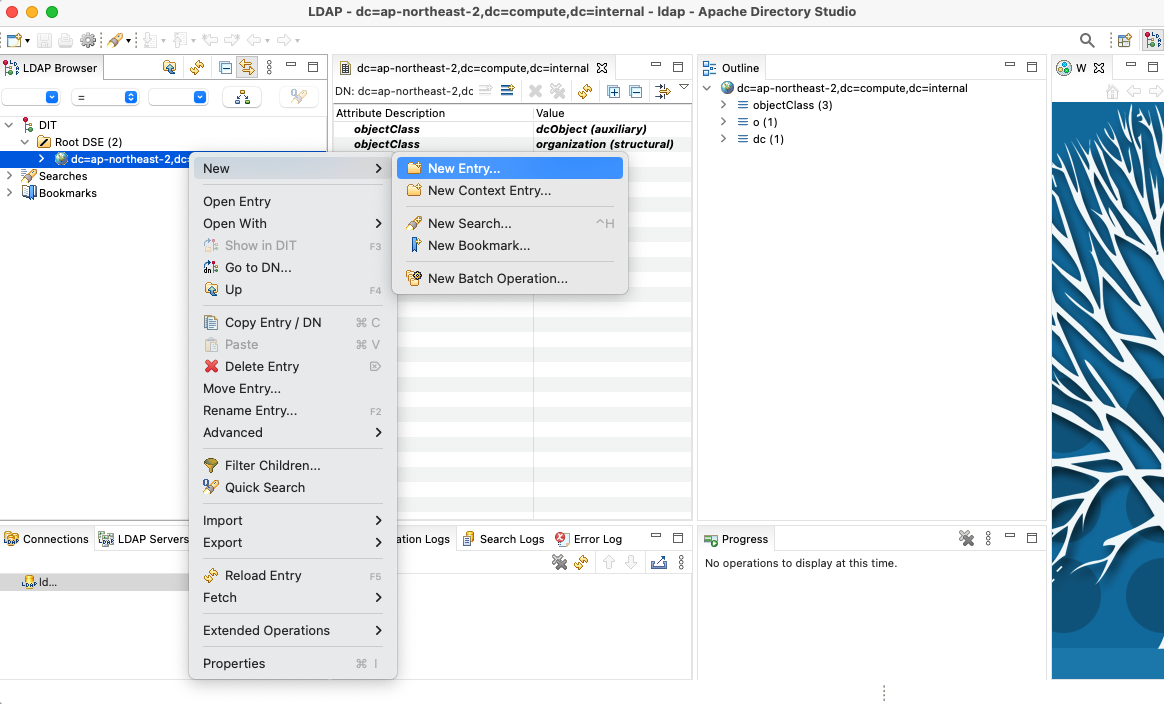Open the Advanced submenu
This screenshot has height=704, width=1164.
[x=292, y=432]
